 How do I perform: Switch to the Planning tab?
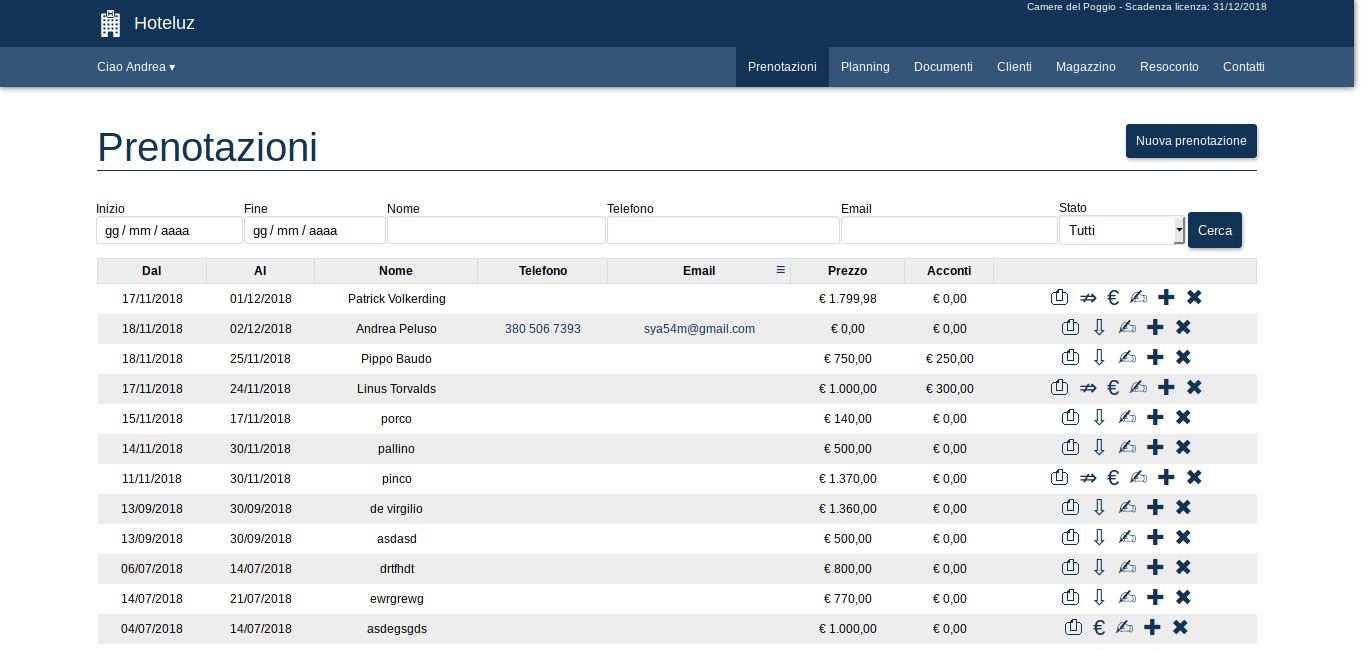click(x=865, y=67)
